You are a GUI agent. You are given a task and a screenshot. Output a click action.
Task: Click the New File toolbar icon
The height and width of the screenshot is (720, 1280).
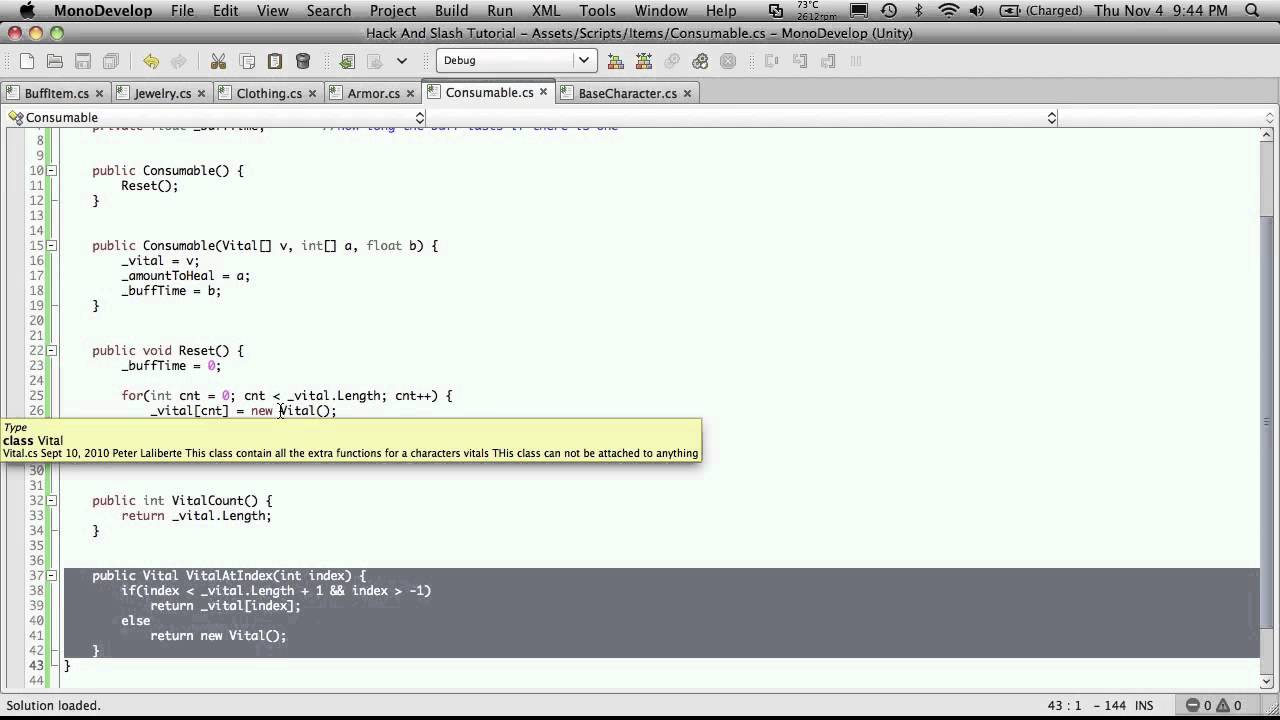coord(27,61)
